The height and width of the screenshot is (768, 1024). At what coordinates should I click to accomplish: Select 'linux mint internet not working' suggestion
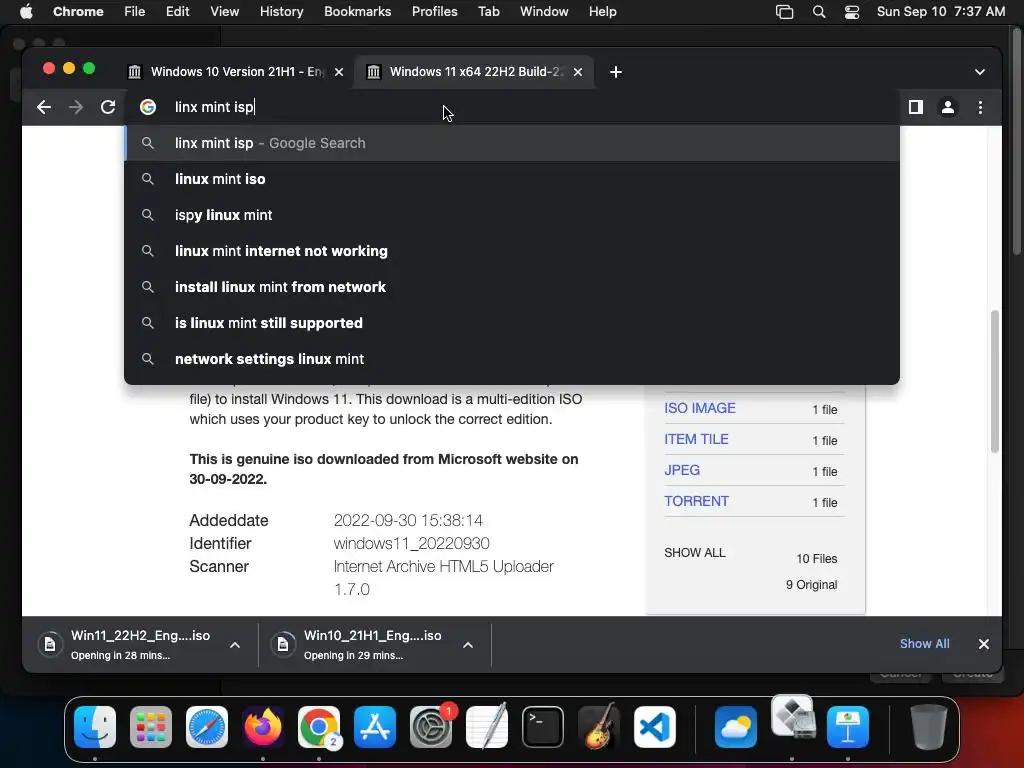point(512,251)
